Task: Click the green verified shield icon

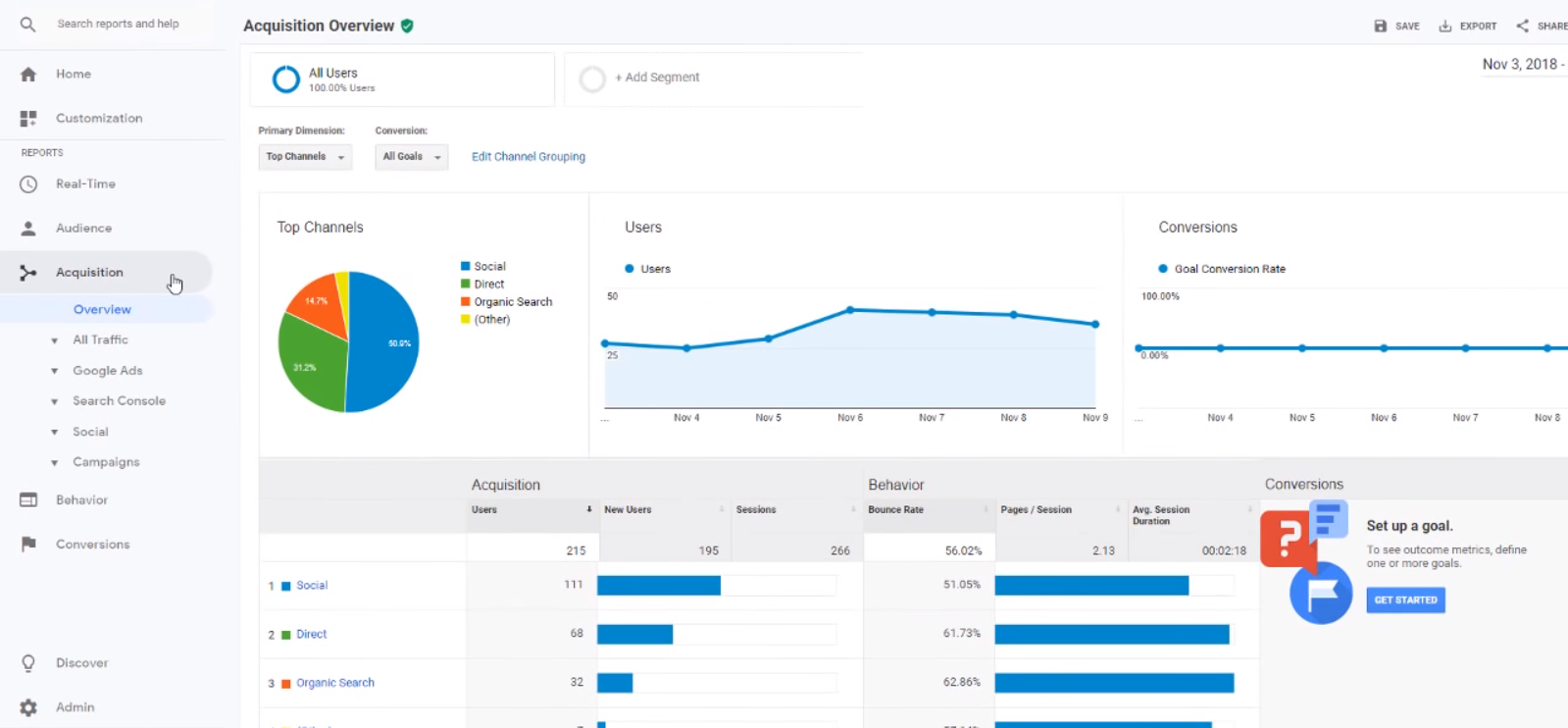Action: (x=407, y=26)
